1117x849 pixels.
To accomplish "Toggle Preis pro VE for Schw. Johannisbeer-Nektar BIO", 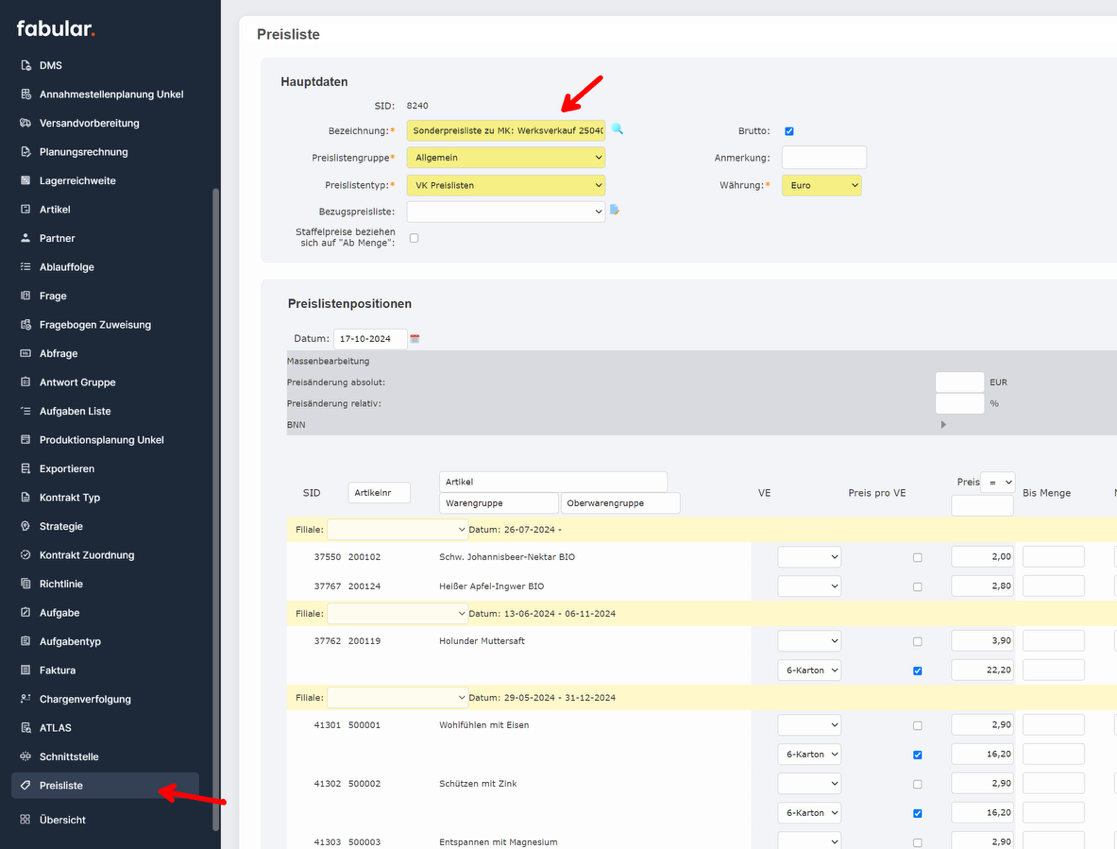I will point(917,558).
